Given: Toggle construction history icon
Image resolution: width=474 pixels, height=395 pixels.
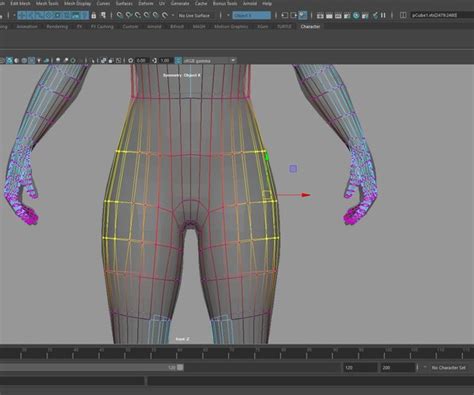Looking at the screenshot, I should point(303,15).
